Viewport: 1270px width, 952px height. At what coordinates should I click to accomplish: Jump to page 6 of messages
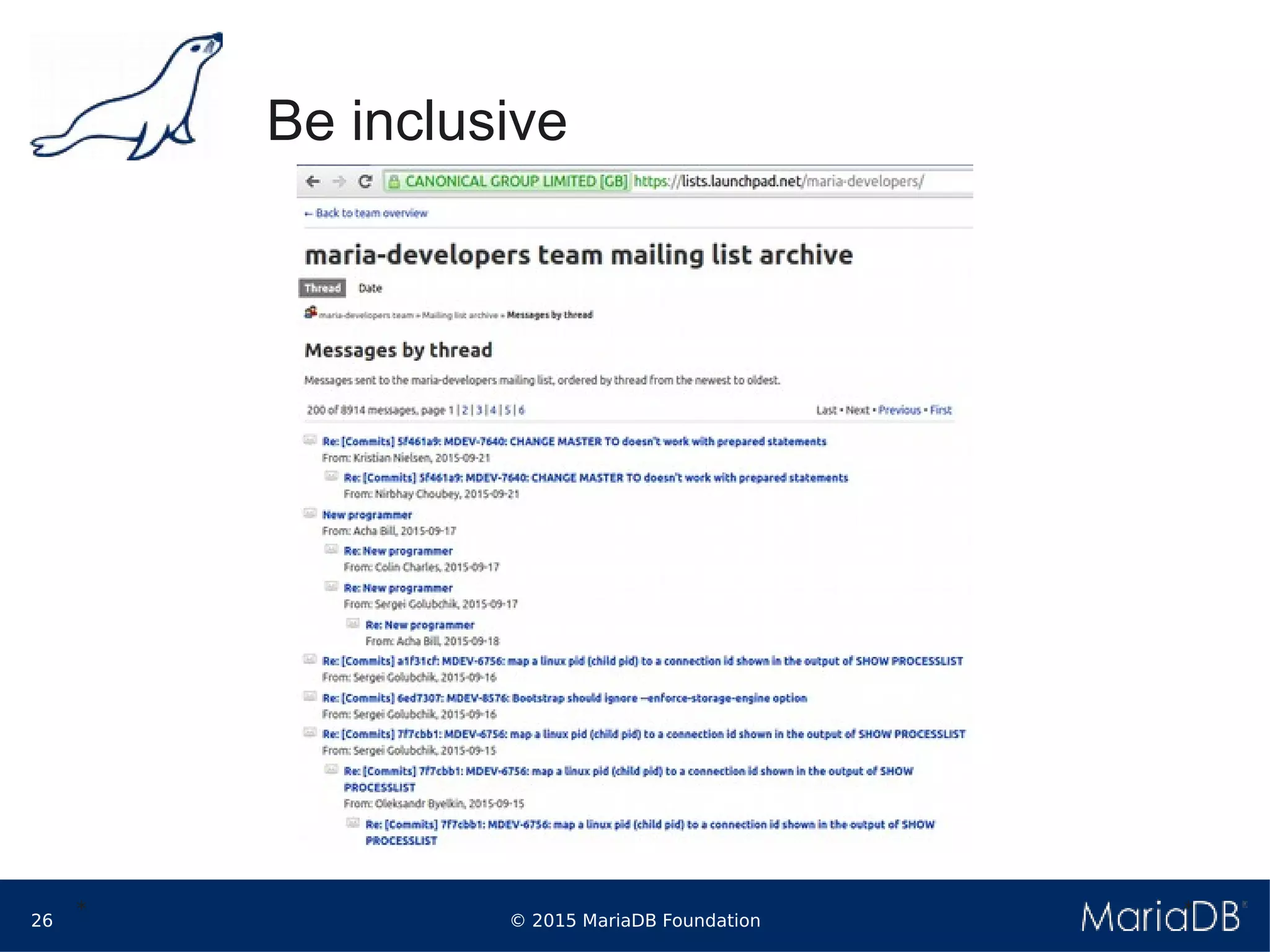coord(522,410)
